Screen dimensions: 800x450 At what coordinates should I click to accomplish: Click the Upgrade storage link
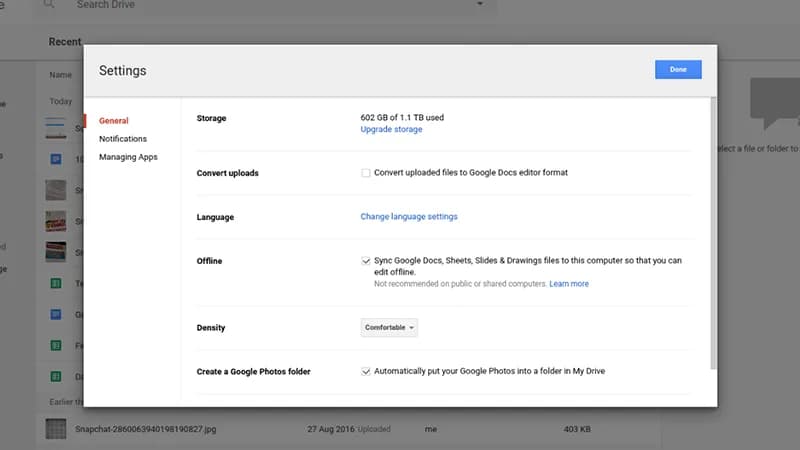click(x=391, y=130)
